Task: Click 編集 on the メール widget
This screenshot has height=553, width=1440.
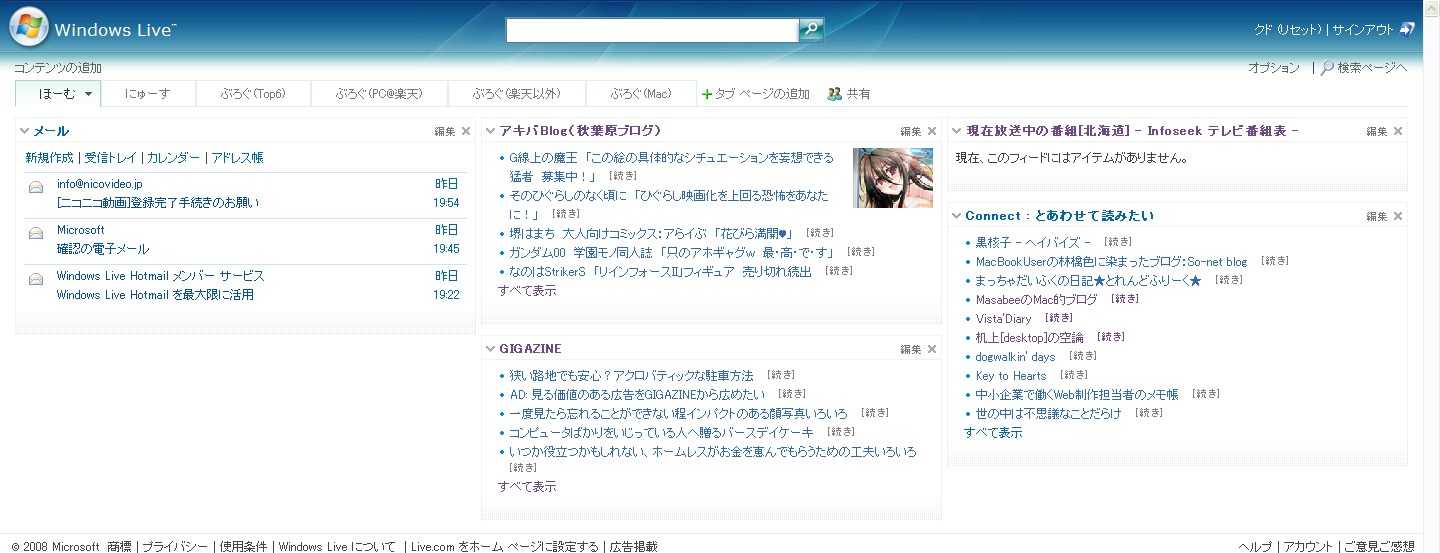Action: 445,131
